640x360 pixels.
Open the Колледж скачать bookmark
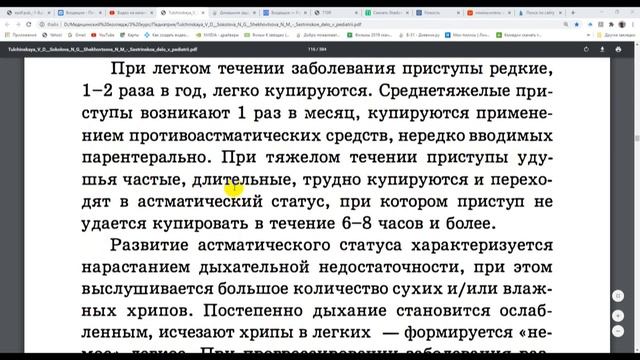point(519,35)
